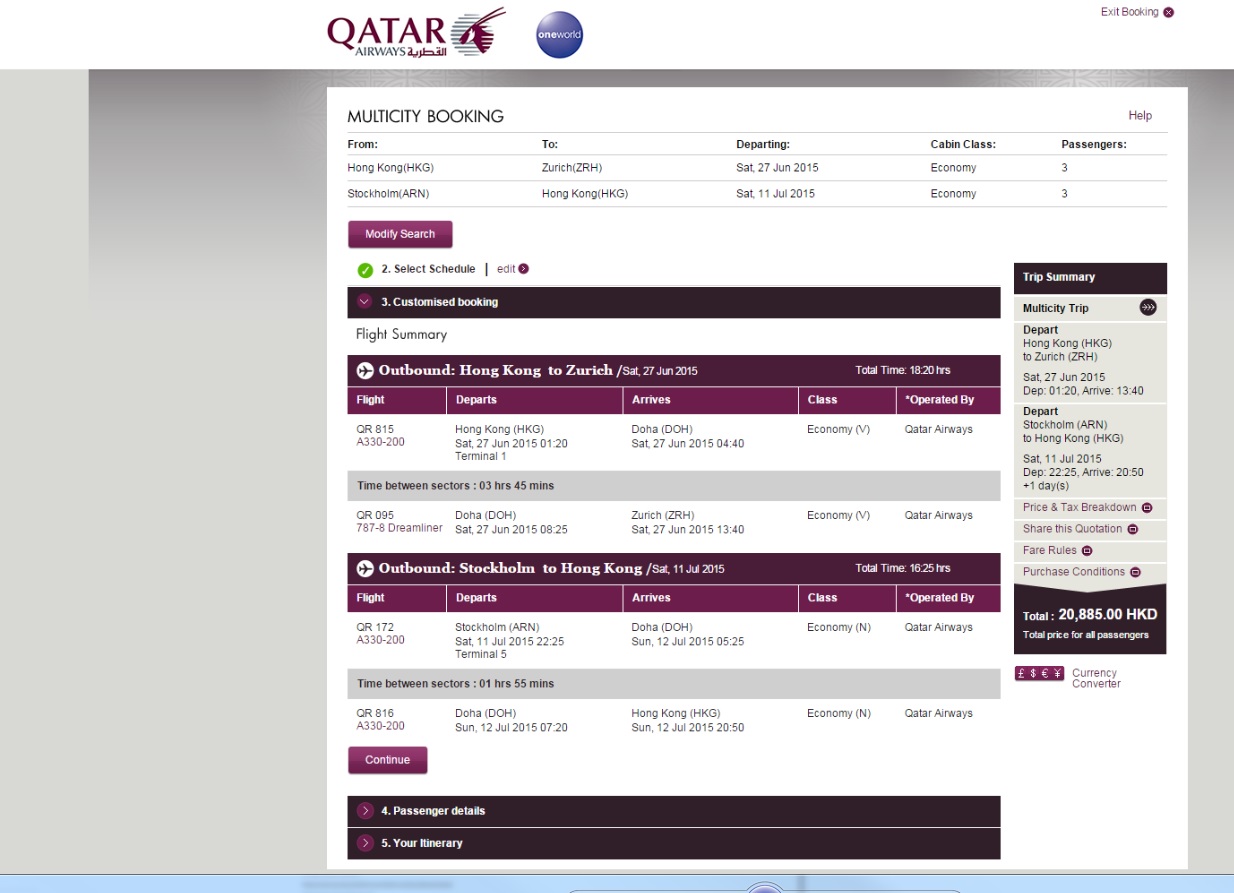The height and width of the screenshot is (893, 1234).
Task: Click the plane icon beside Hong Kong to Zurich
Action: click(366, 371)
